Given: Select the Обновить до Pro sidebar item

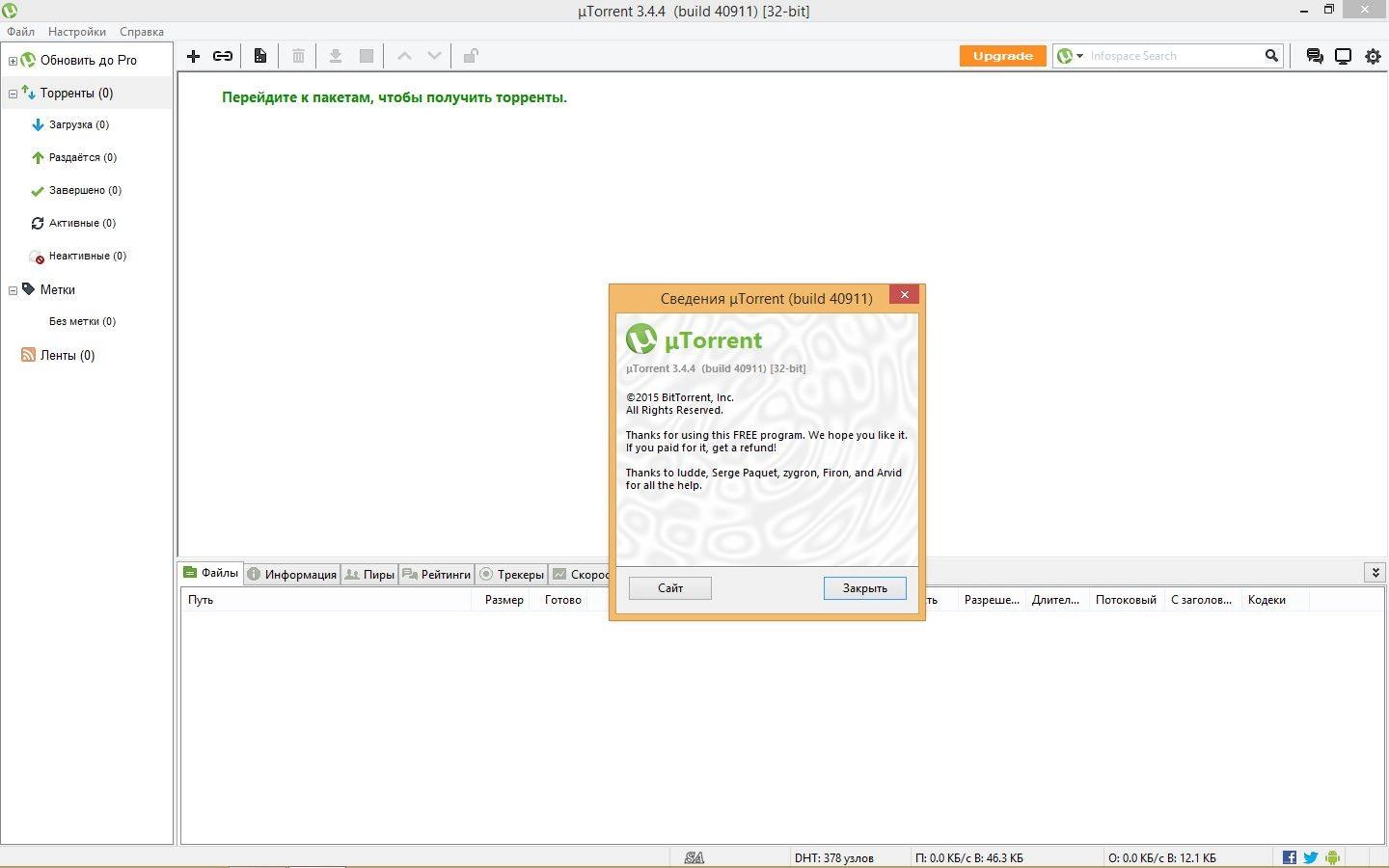Looking at the screenshot, I should tap(88, 60).
